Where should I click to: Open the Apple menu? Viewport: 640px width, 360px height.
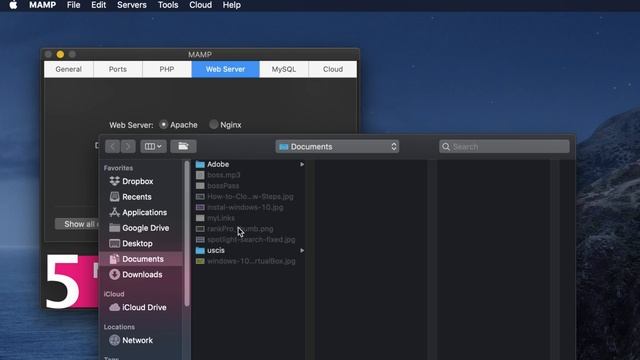click(x=13, y=5)
